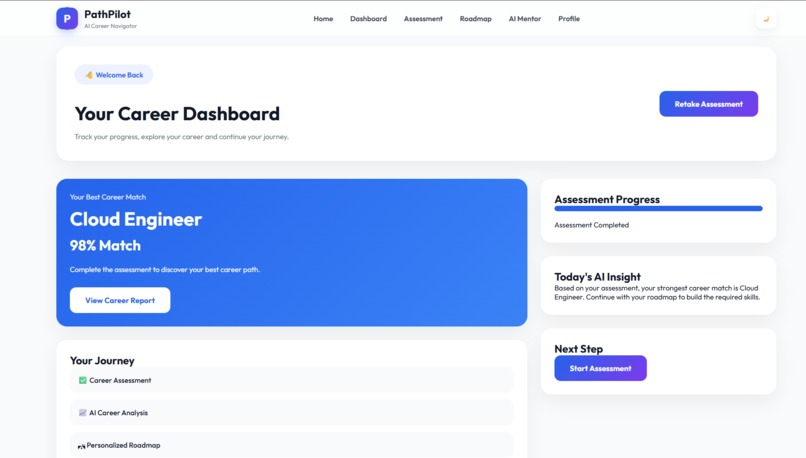806x458 pixels.
Task: Click the Assessment Progress heading
Action: [607, 199]
